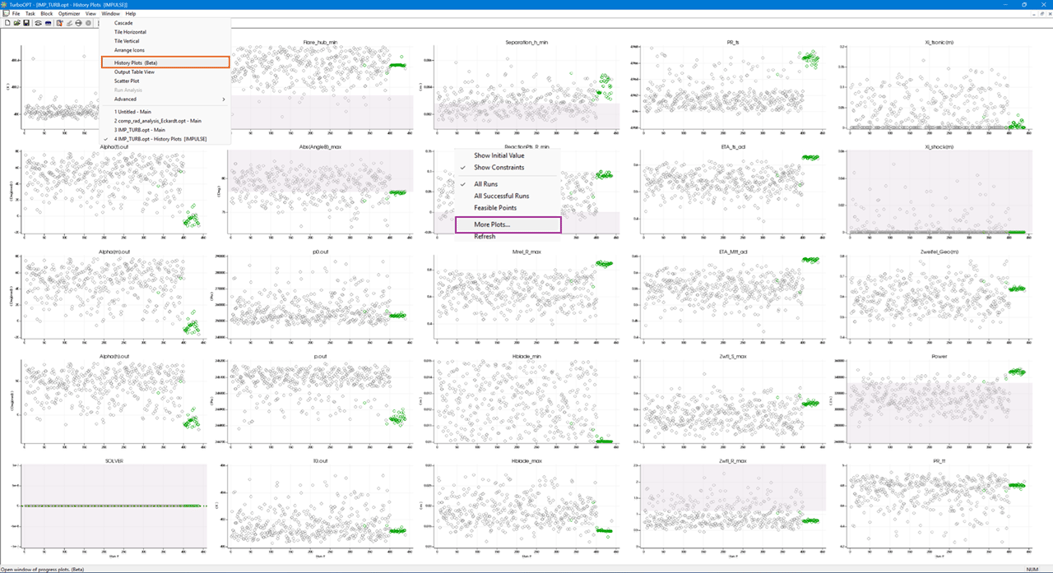Click the New file toolbar icon
This screenshot has height=573, width=1053.
(7, 23)
